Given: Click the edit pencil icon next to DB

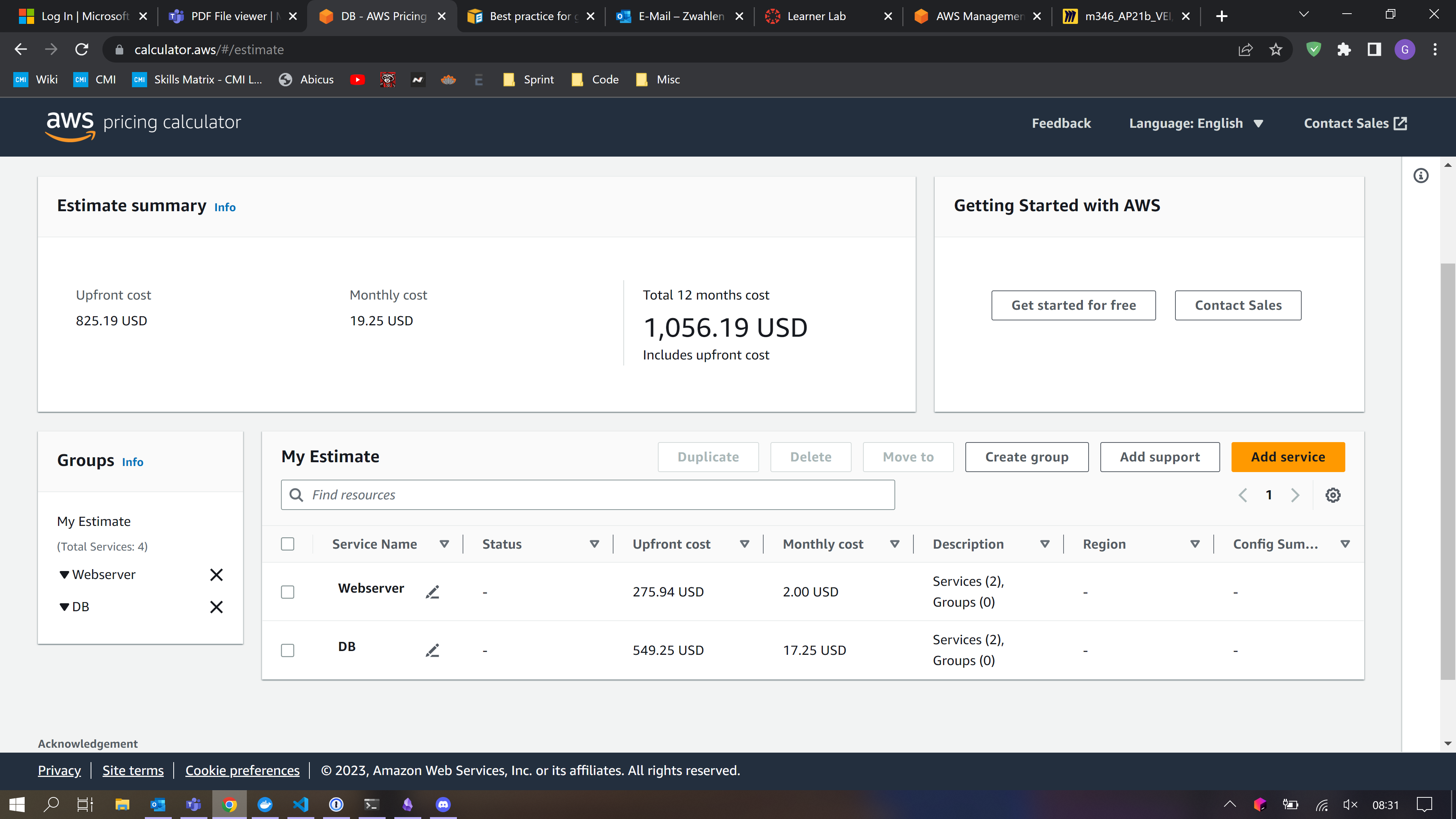Looking at the screenshot, I should [432, 650].
